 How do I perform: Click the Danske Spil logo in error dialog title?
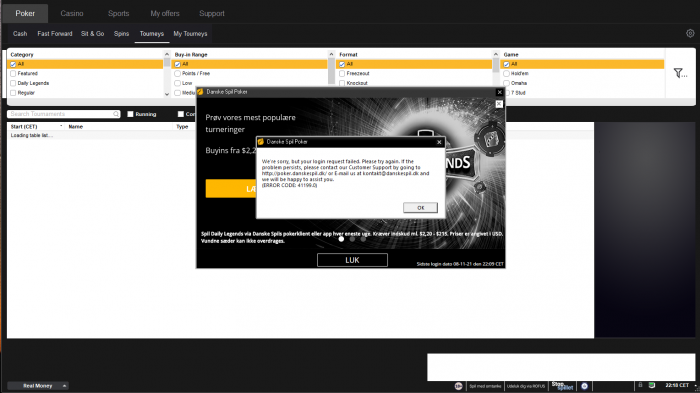point(261,142)
